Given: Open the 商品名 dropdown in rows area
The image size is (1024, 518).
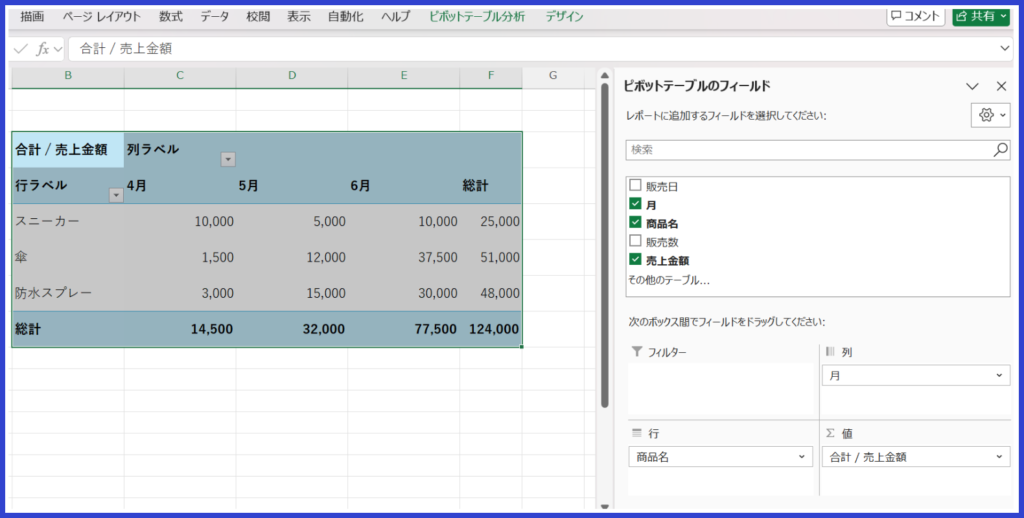Looking at the screenshot, I should (x=801, y=457).
